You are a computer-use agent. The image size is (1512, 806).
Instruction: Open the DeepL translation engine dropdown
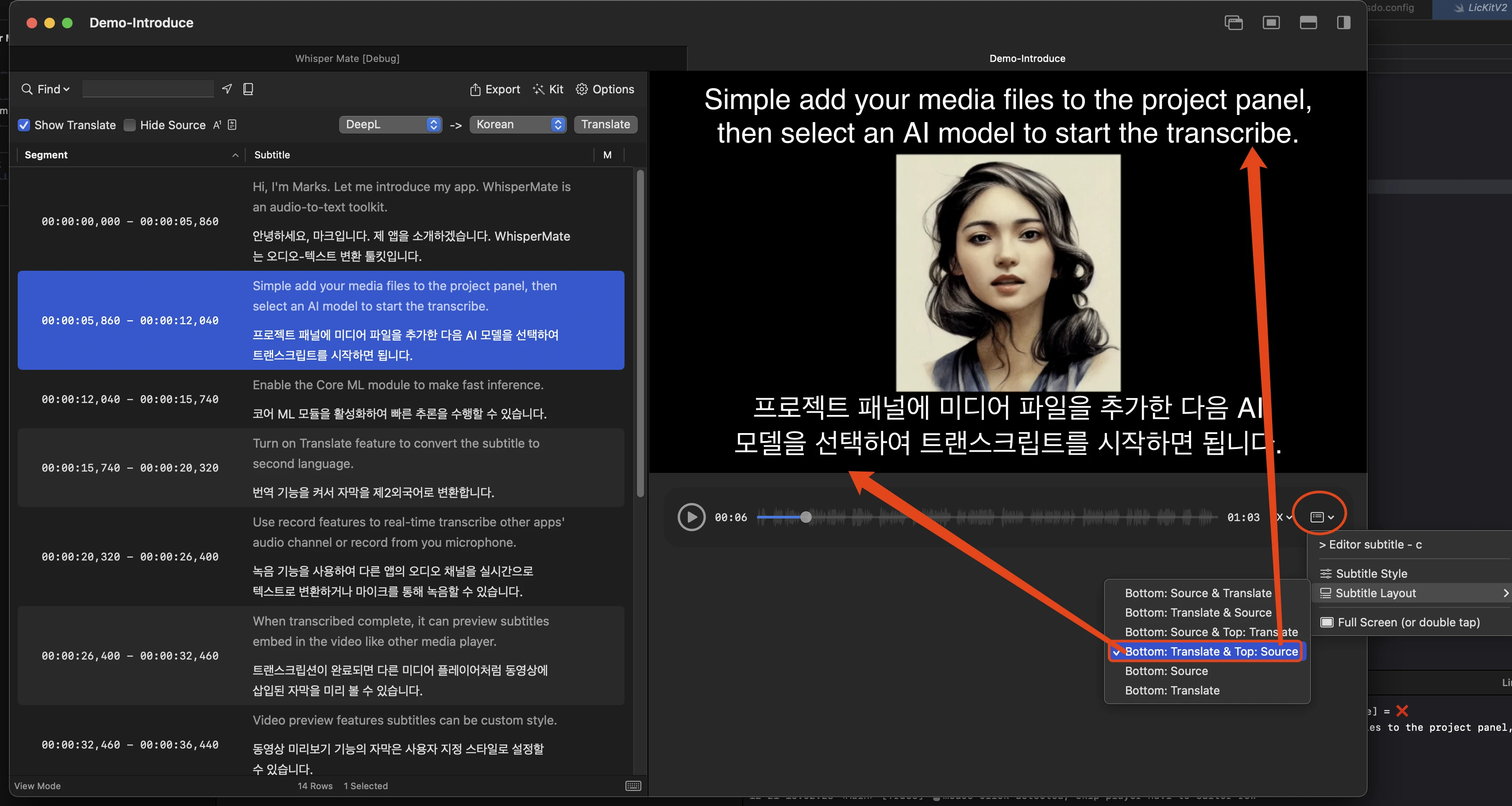pyautogui.click(x=390, y=124)
